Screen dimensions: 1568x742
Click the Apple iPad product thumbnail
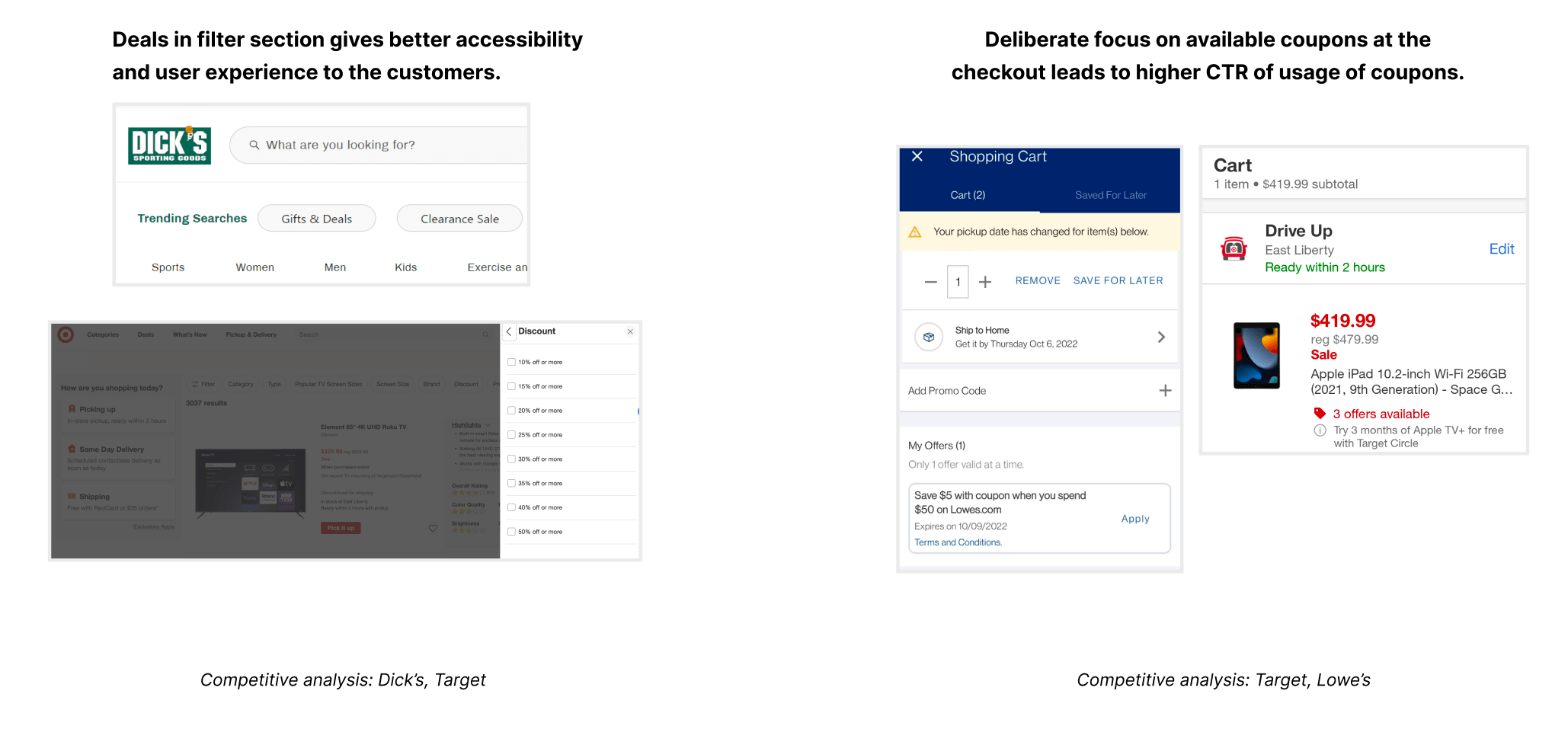(1256, 356)
